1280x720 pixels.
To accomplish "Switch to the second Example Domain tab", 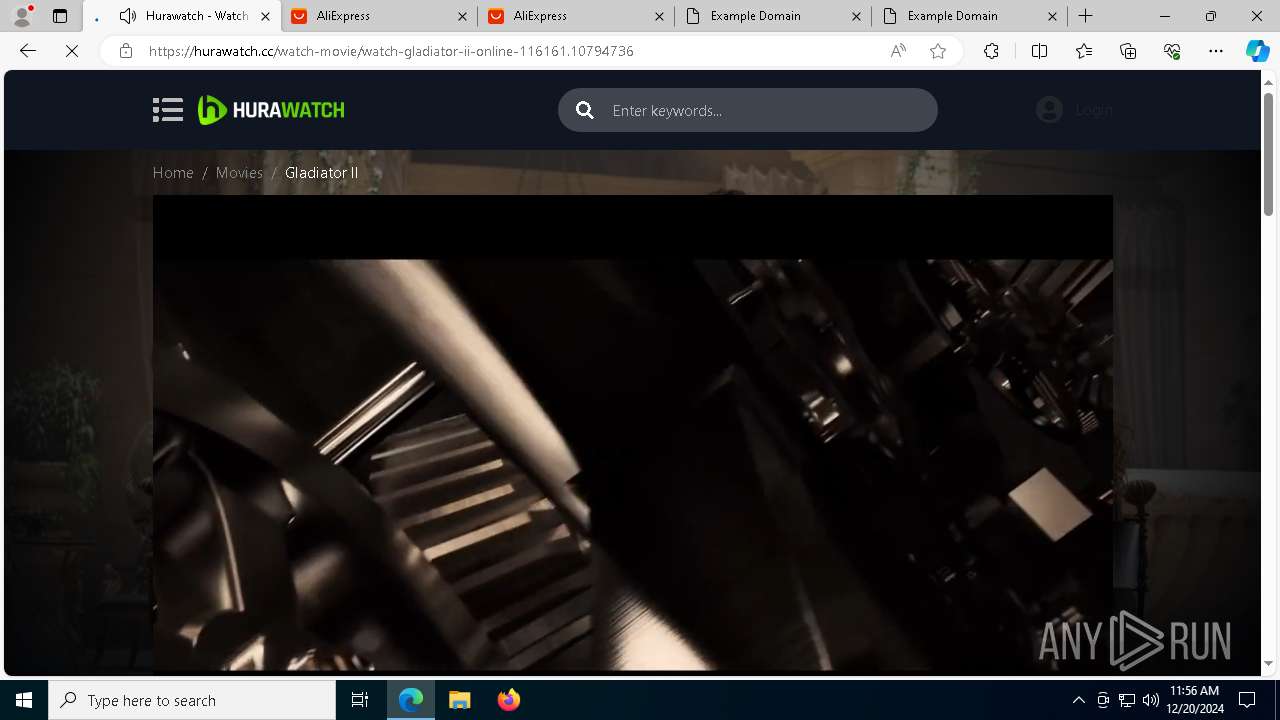I will point(969,16).
